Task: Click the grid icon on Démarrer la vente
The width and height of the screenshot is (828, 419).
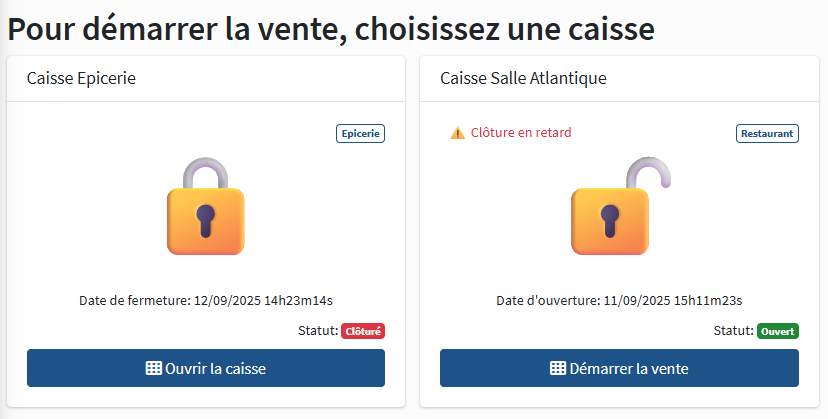Action: (x=558, y=368)
